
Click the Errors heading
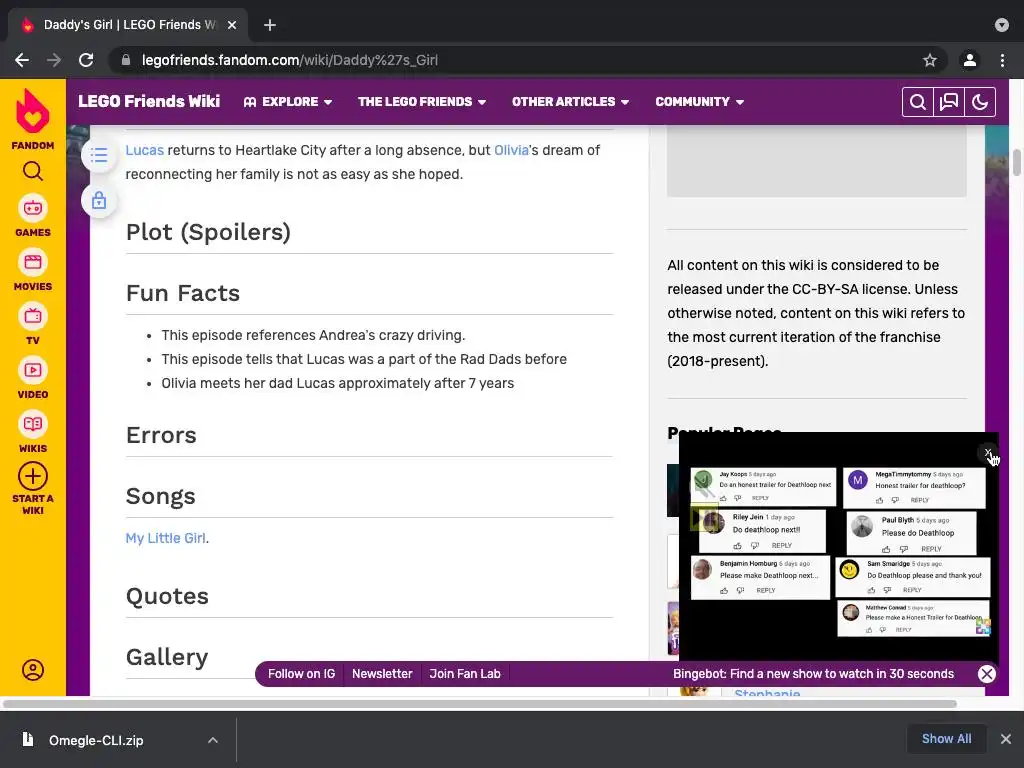[x=161, y=435]
